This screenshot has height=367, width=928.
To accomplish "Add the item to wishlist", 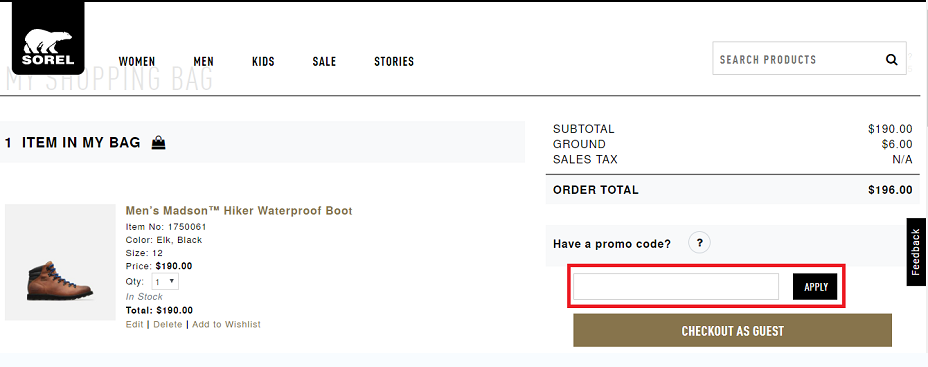I will click(226, 324).
